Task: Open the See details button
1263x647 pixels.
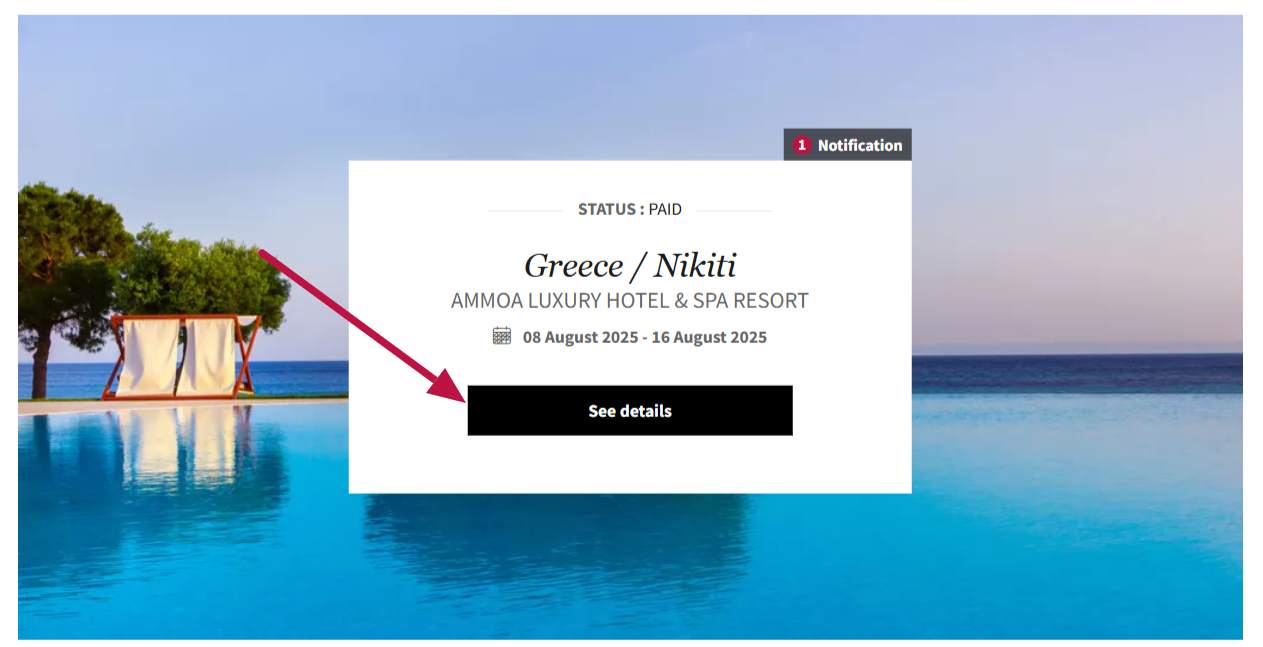Action: click(x=629, y=410)
